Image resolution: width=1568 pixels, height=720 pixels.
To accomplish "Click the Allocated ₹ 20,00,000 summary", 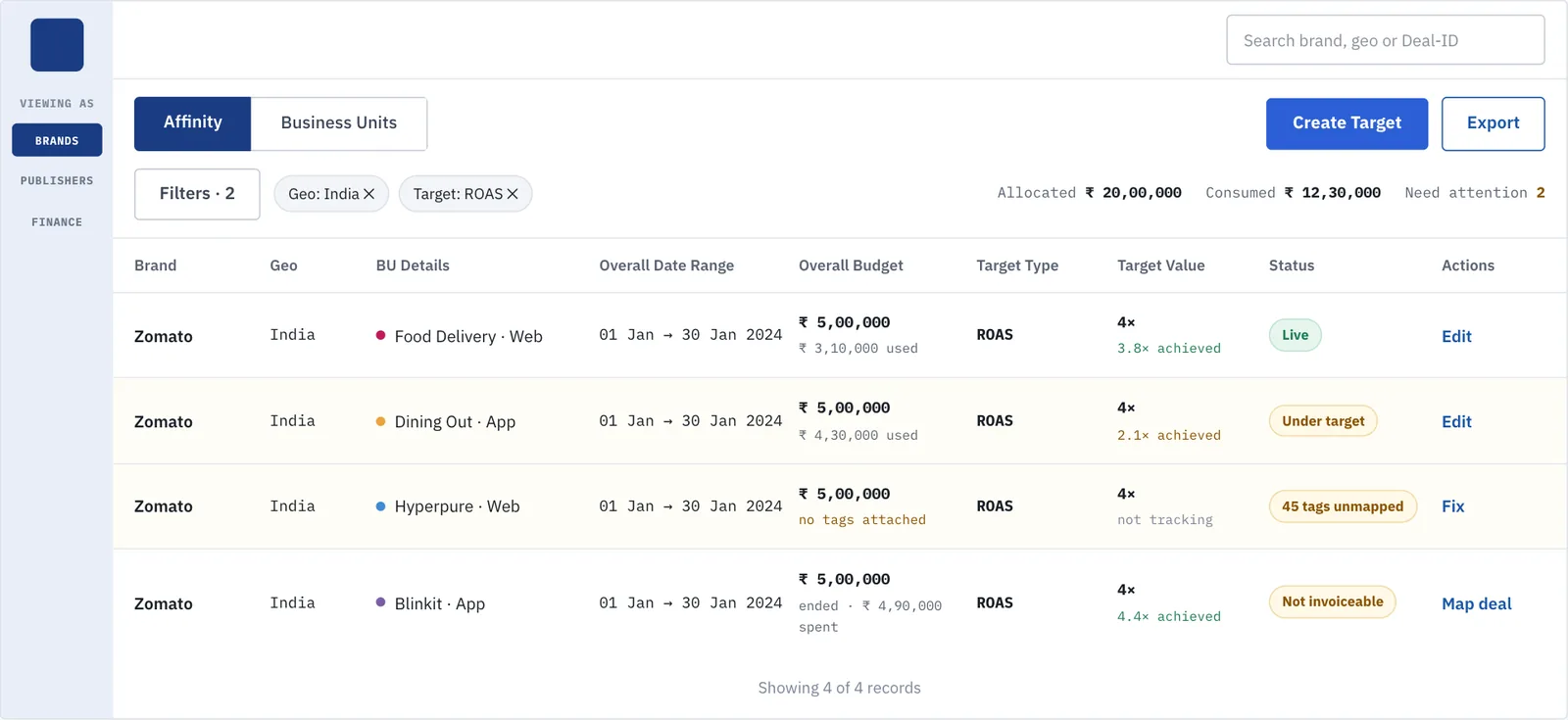I will coord(1089,193).
